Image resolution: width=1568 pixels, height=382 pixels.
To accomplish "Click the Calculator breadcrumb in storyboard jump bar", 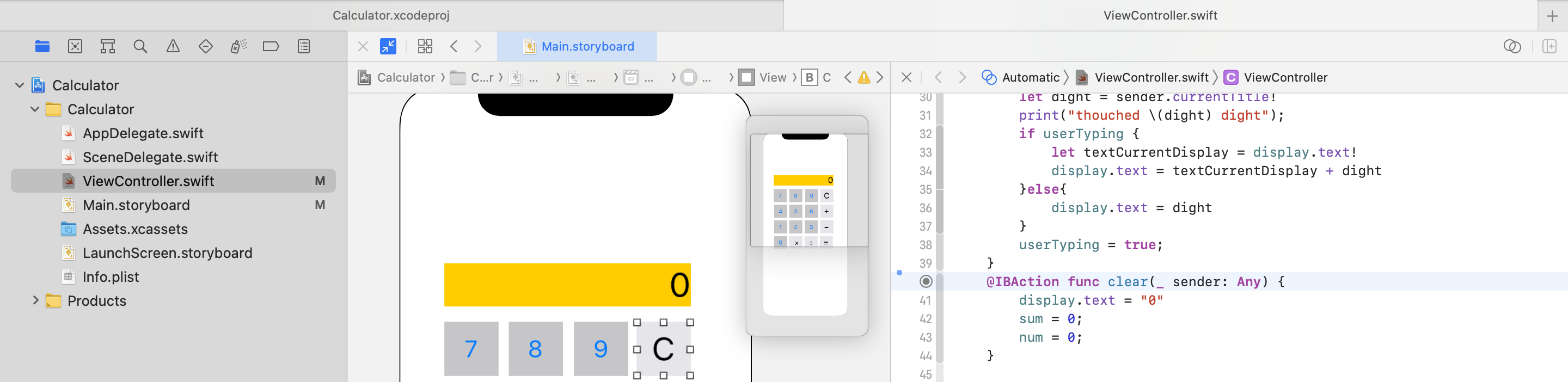I will point(396,77).
